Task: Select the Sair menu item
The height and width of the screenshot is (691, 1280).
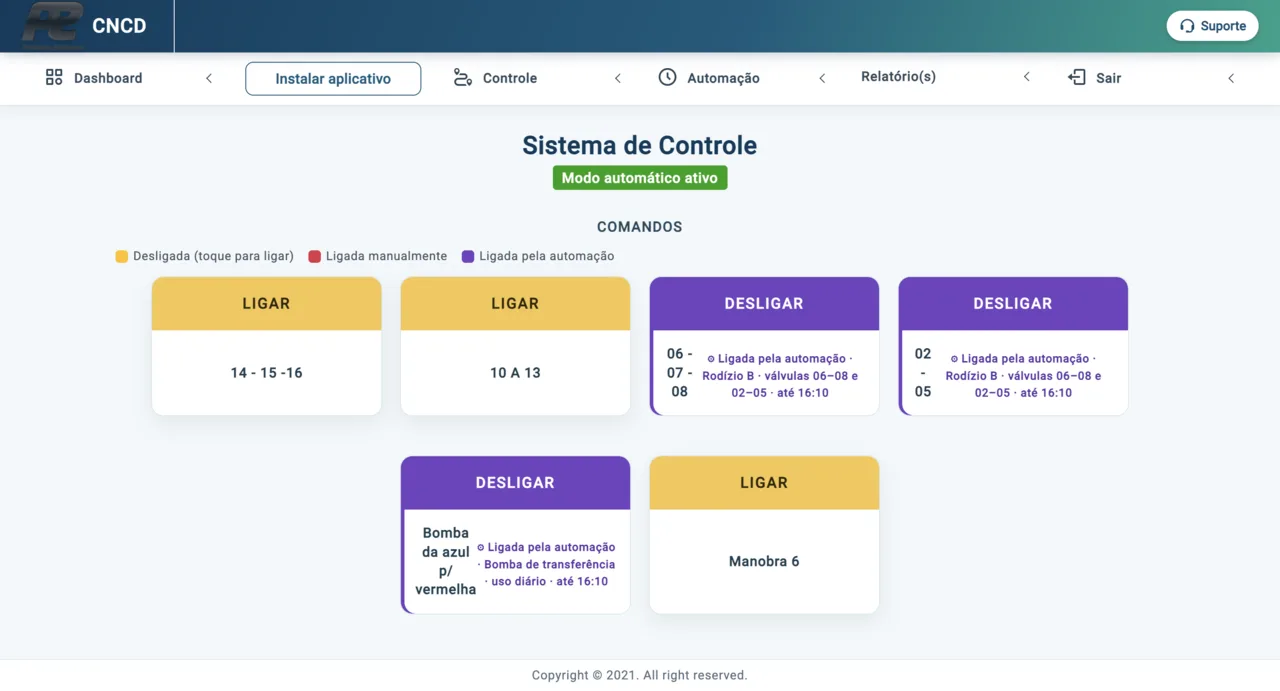Action: click(1108, 78)
